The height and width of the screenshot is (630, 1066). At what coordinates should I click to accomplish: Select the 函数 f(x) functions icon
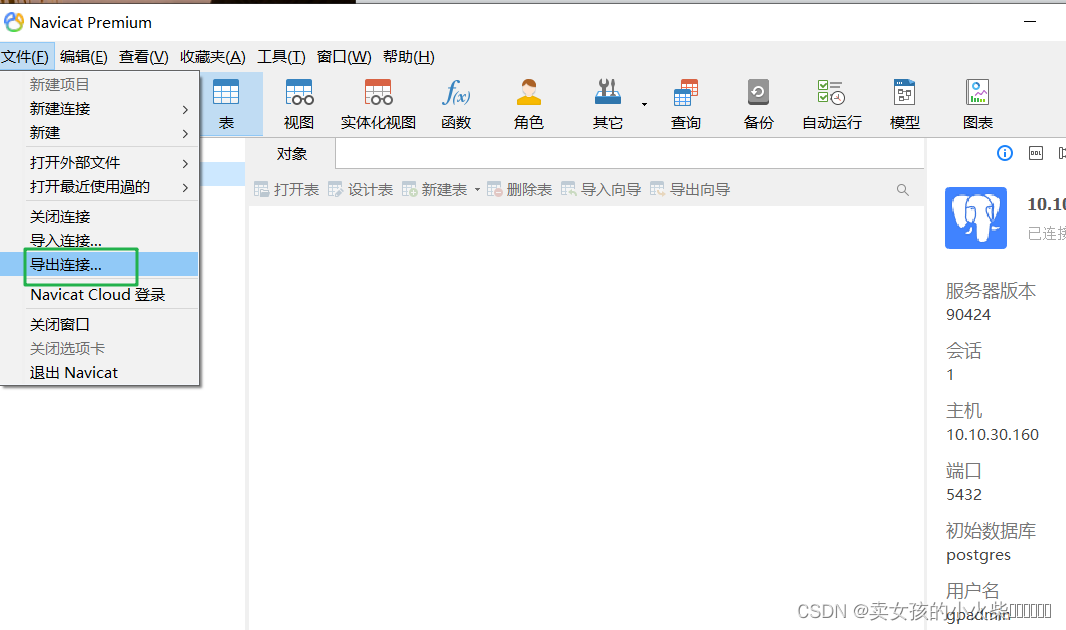pos(456,103)
